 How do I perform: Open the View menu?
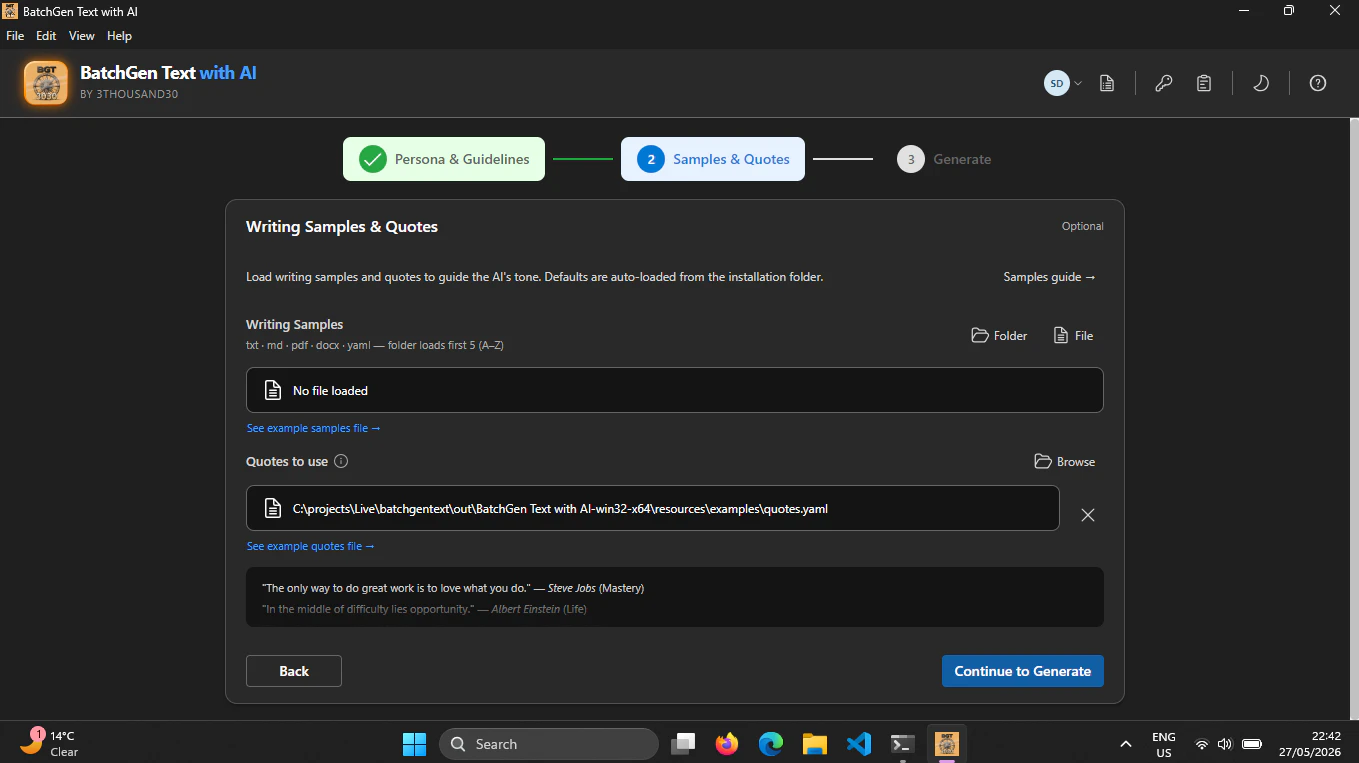(82, 36)
